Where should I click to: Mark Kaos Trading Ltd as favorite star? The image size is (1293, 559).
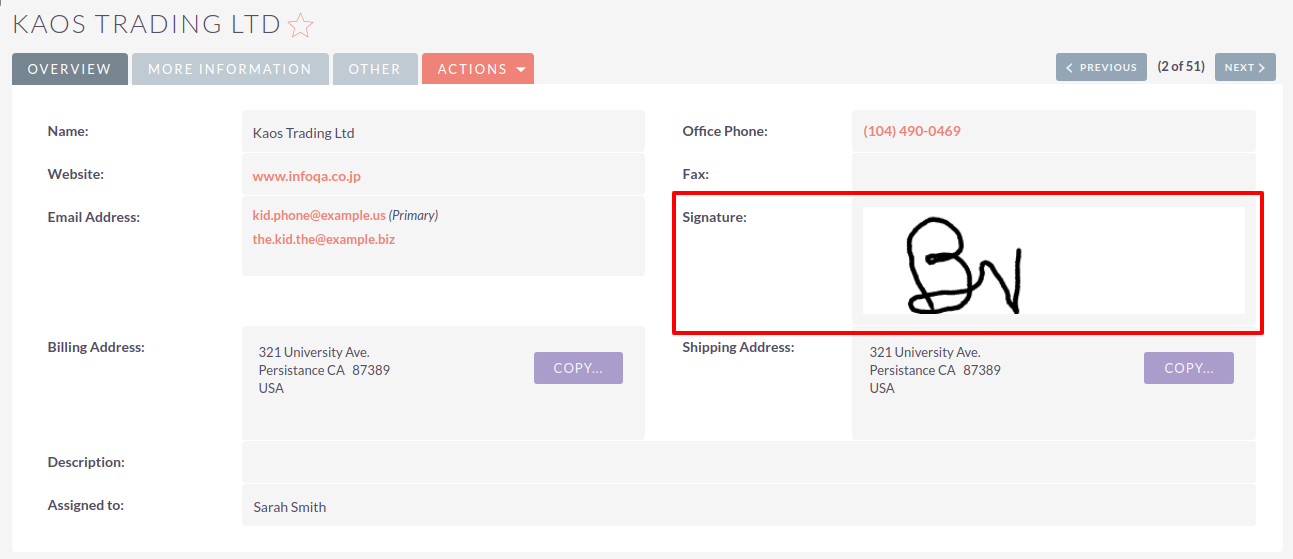point(300,25)
